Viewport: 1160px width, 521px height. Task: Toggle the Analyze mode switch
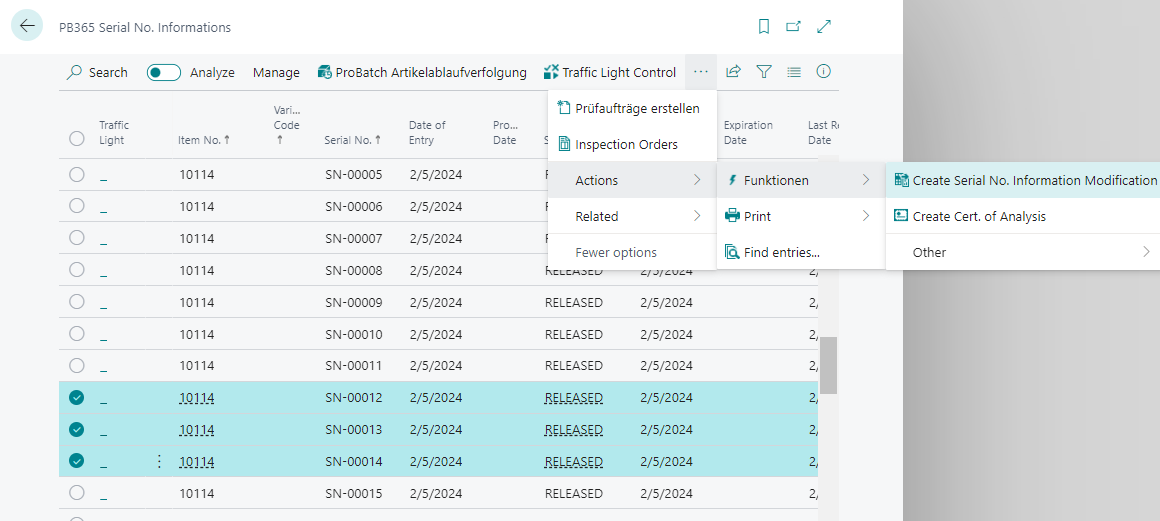(163, 73)
